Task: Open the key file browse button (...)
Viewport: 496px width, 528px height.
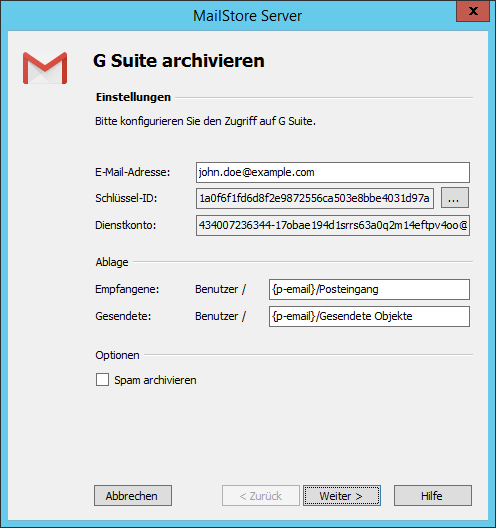Action: click(455, 198)
